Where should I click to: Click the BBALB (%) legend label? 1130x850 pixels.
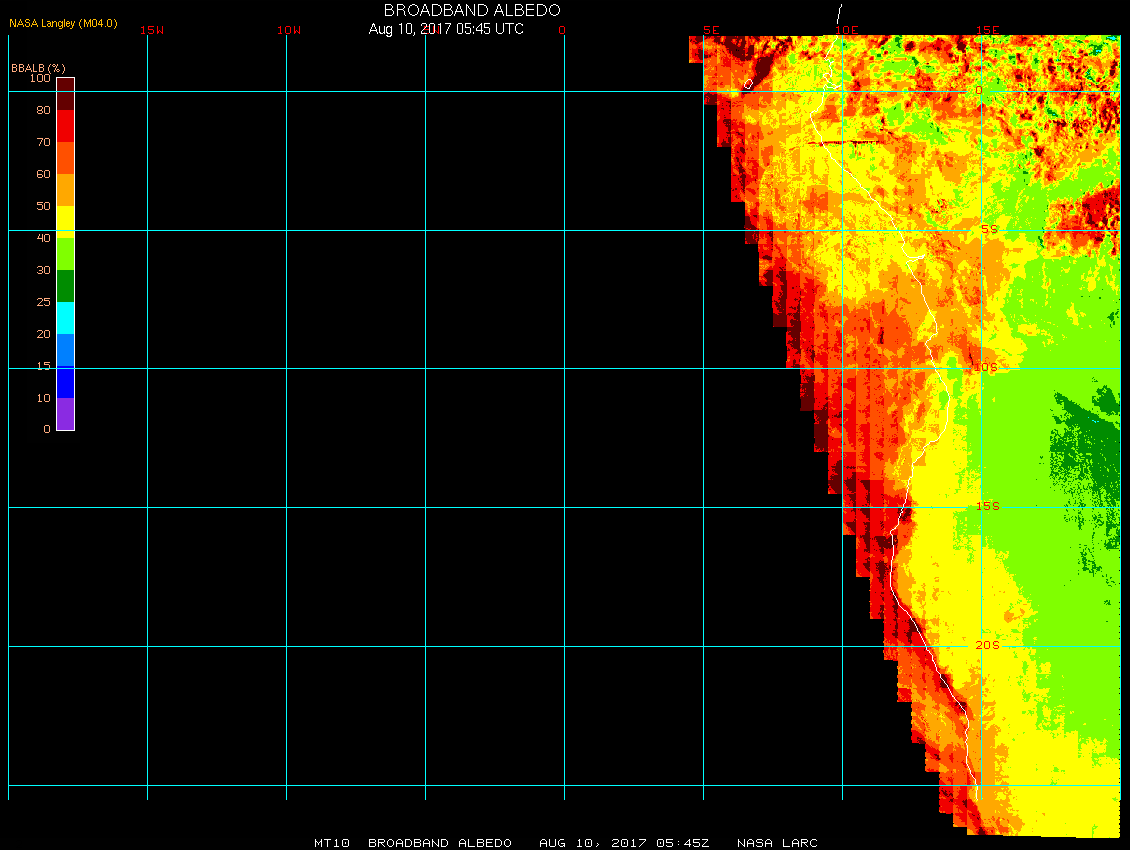pos(38,67)
